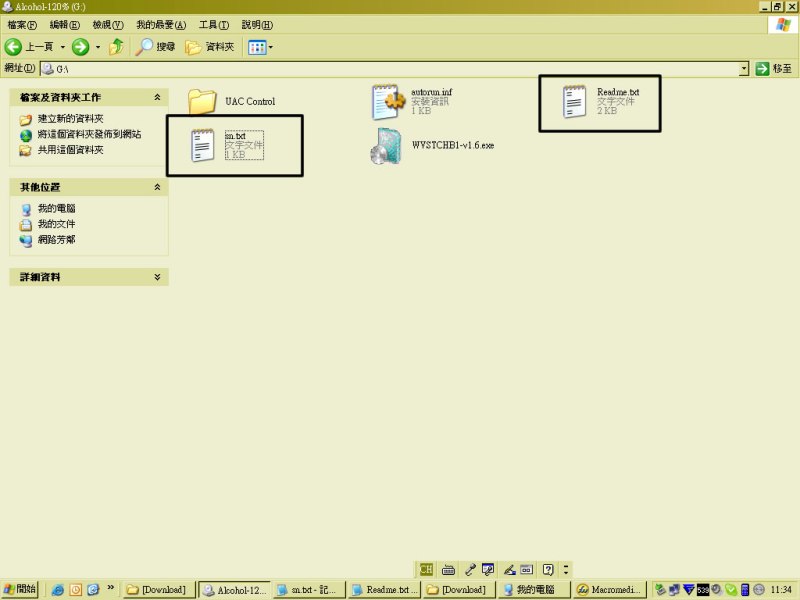Click the language bar help question icon
The image size is (800, 600).
548,569
